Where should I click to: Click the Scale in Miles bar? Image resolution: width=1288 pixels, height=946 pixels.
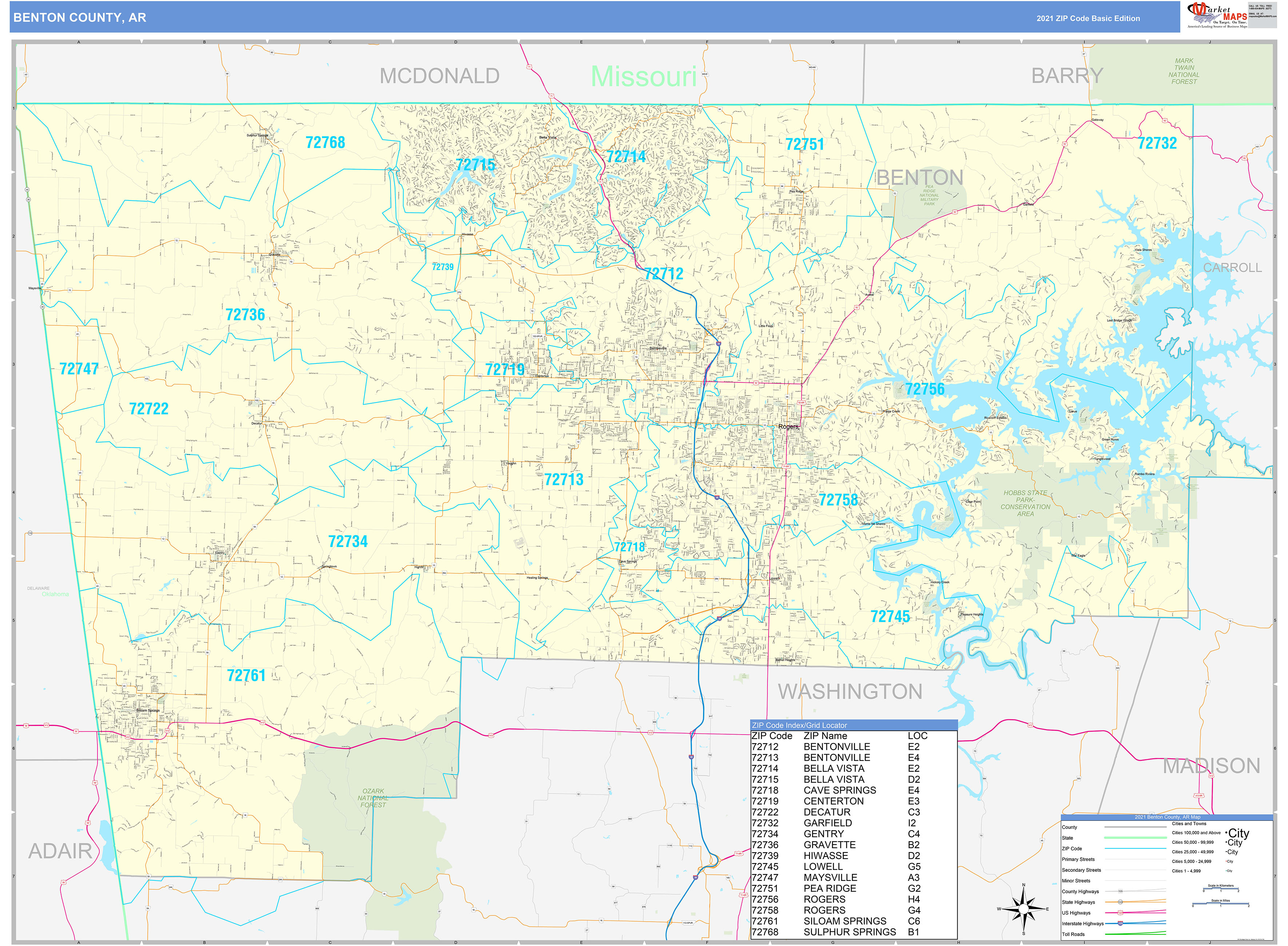1220,903
